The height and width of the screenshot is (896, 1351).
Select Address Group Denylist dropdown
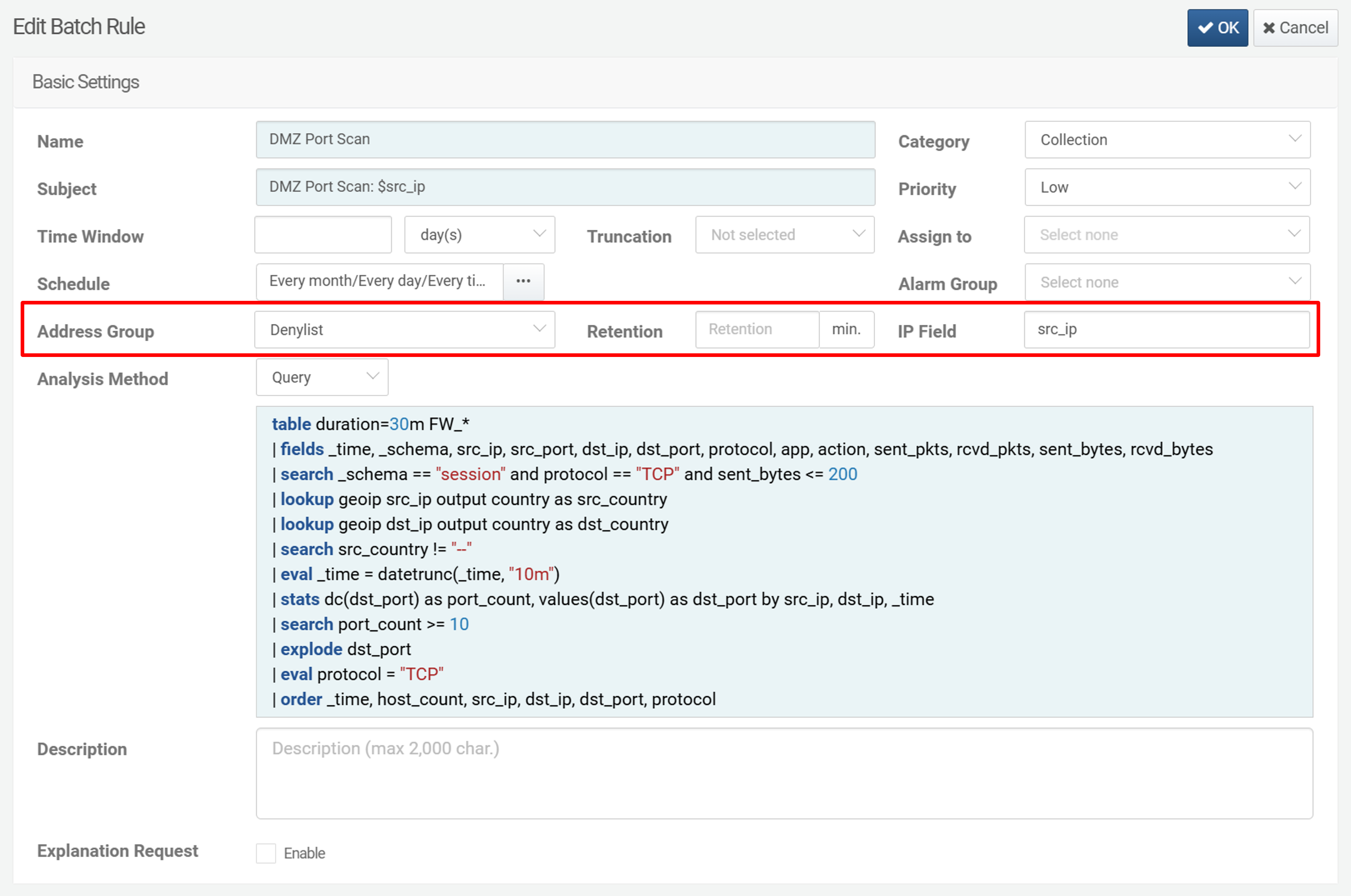pyautogui.click(x=405, y=330)
